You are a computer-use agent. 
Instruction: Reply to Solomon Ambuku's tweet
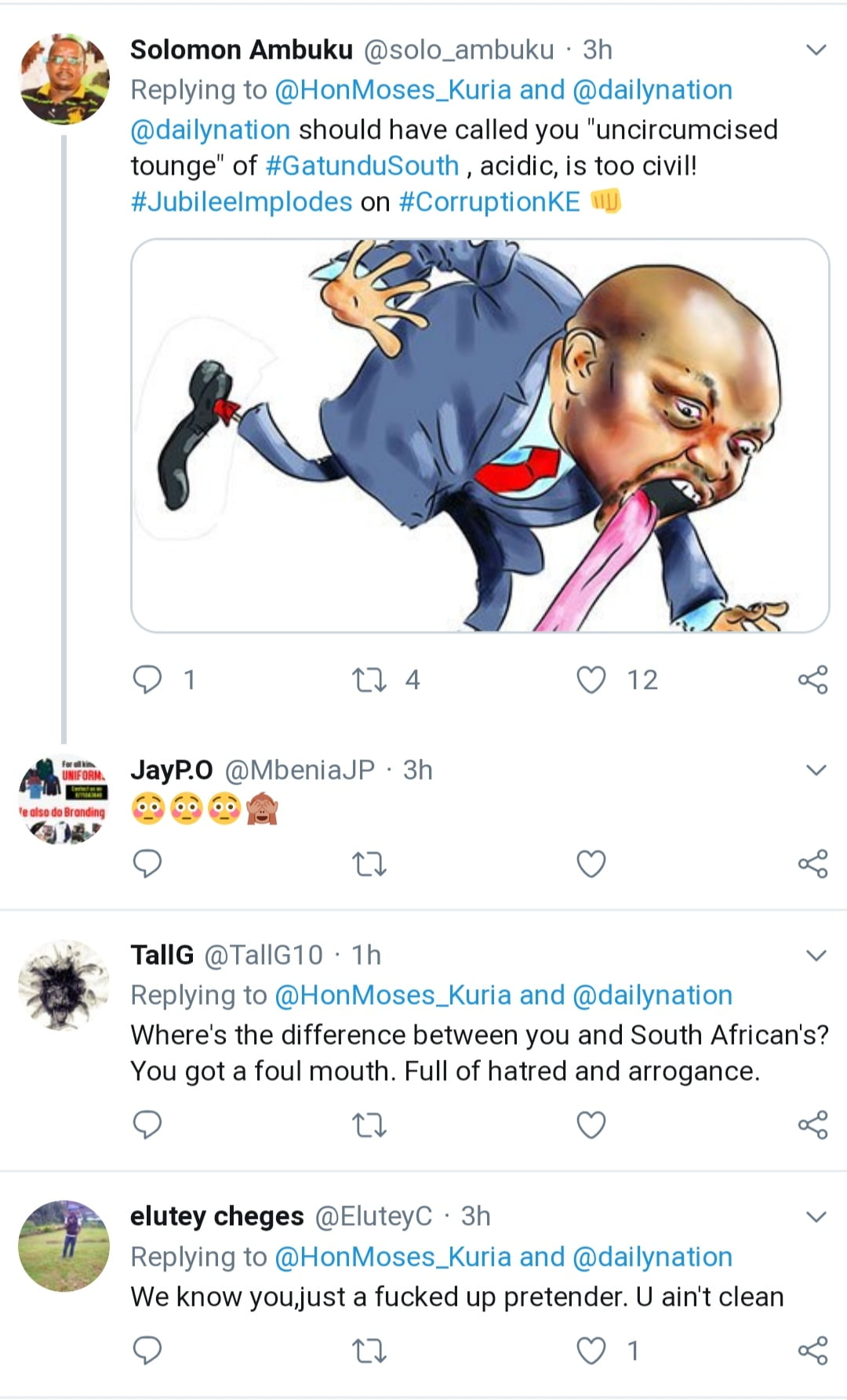click(x=147, y=680)
